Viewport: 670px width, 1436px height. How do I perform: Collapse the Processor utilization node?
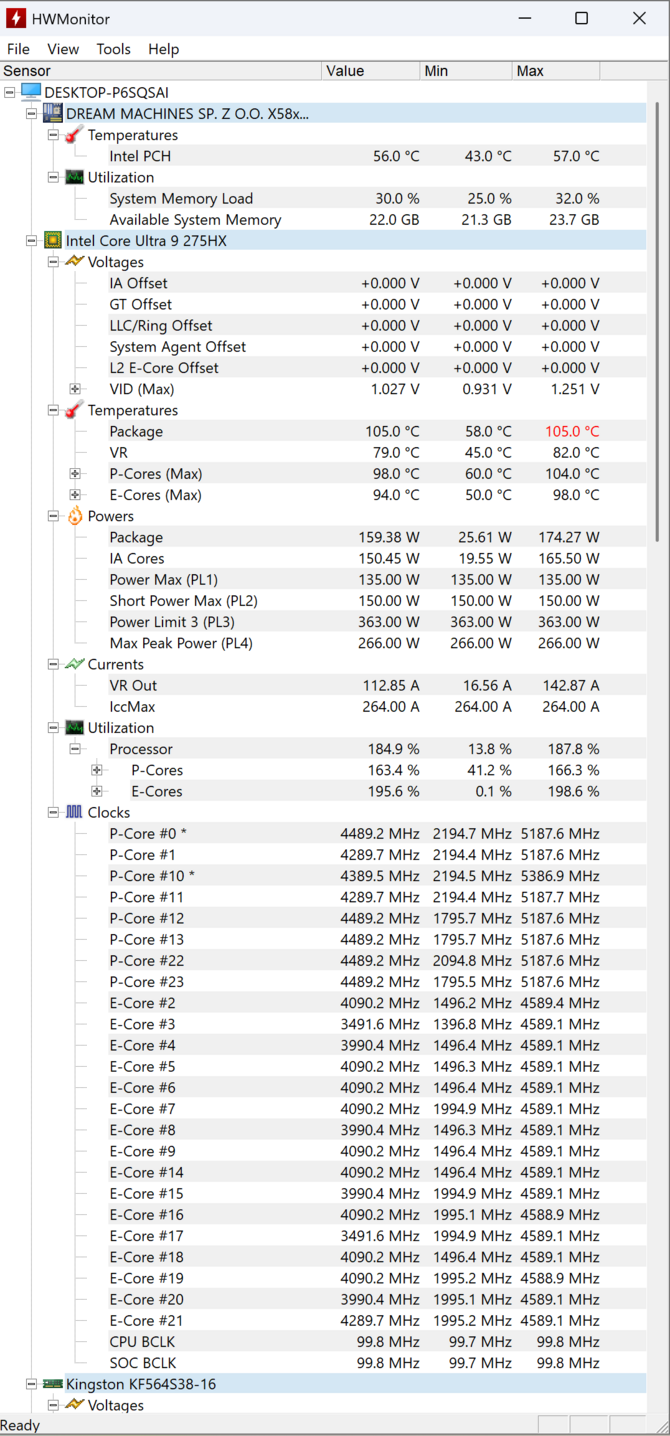pyautogui.click(x=75, y=748)
